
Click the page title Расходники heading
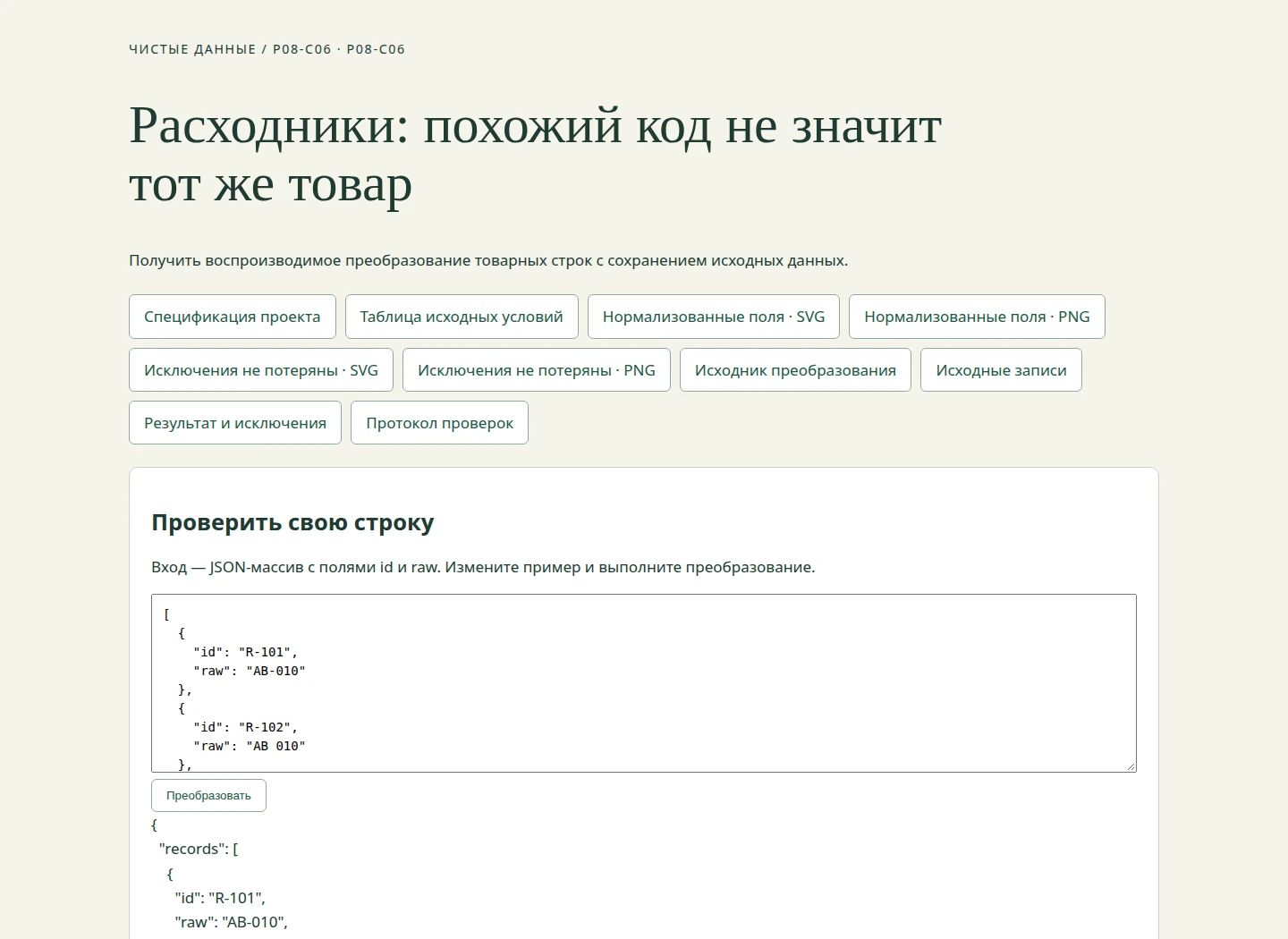tap(535, 154)
